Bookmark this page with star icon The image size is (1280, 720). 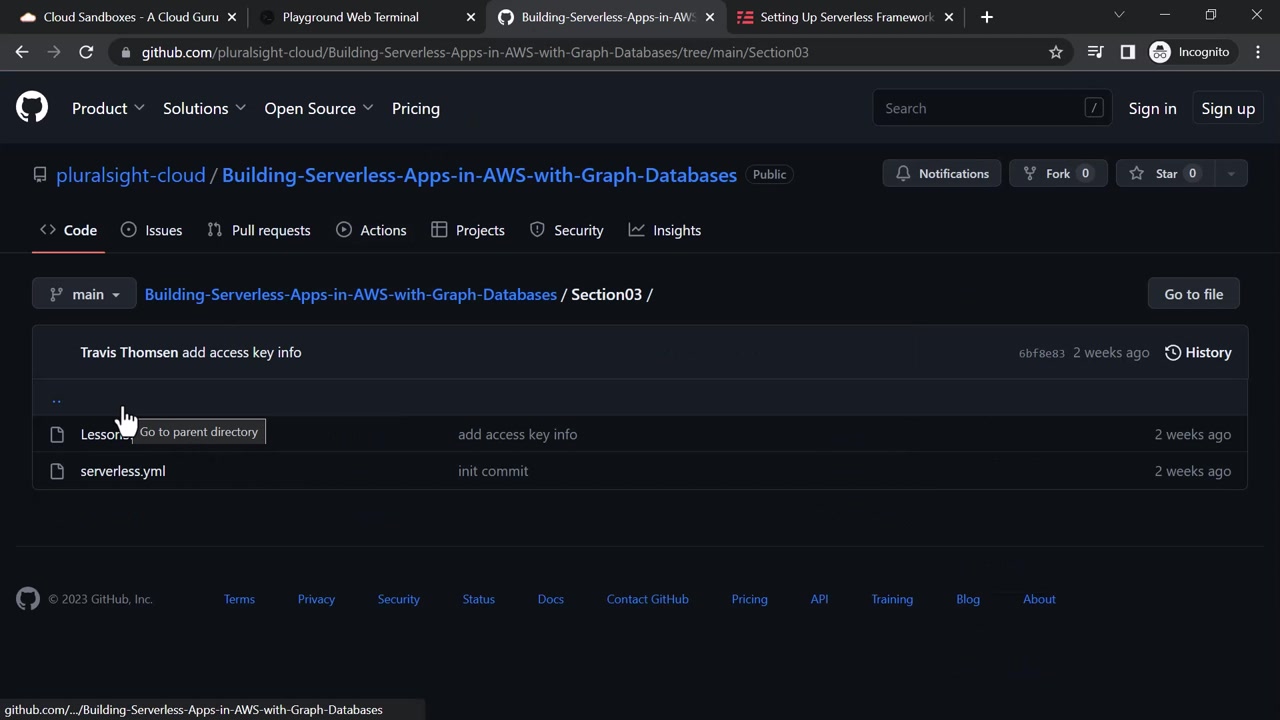click(x=1055, y=52)
